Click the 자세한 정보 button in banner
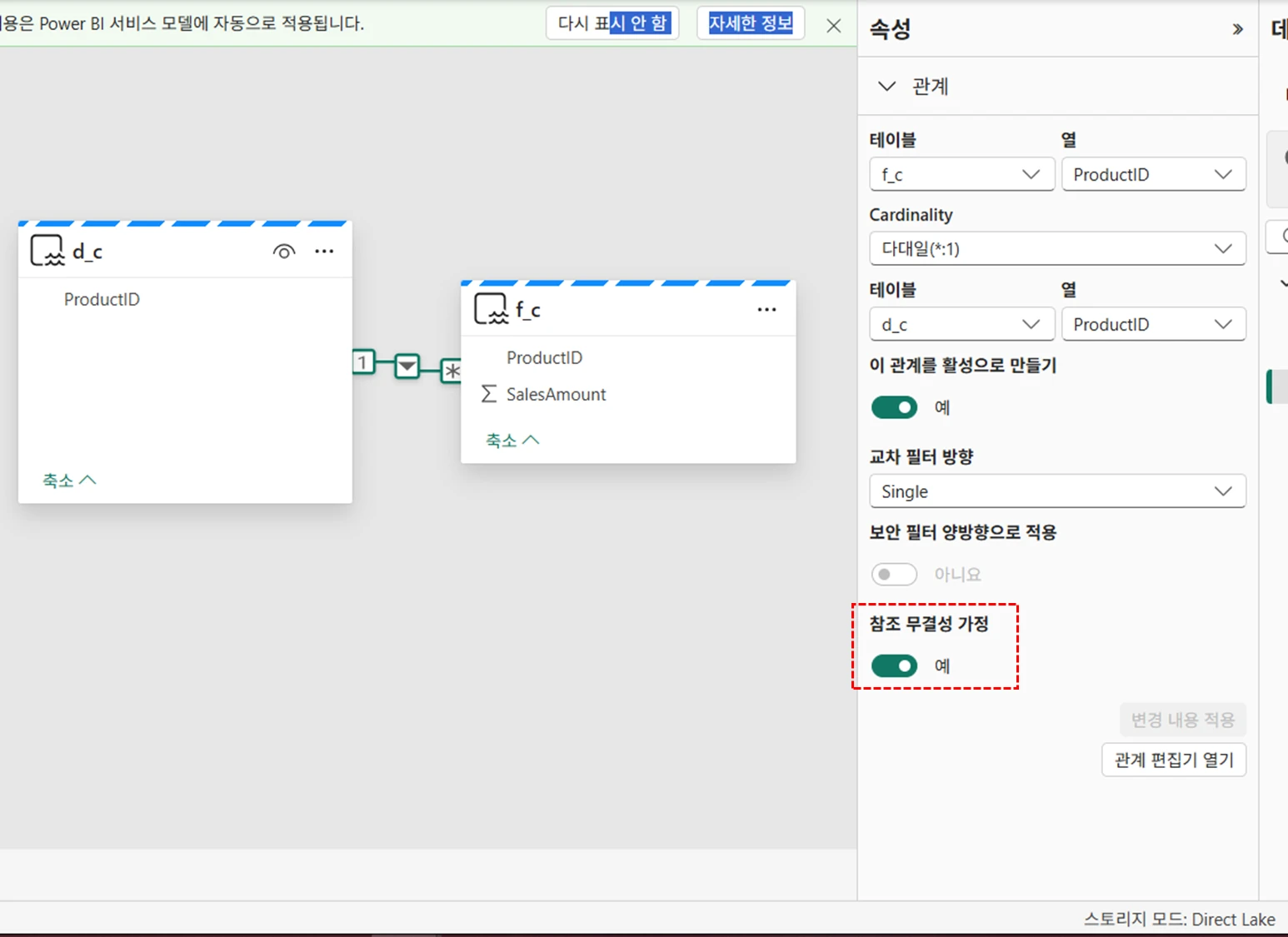This screenshot has width=1288, height=937. [x=750, y=23]
